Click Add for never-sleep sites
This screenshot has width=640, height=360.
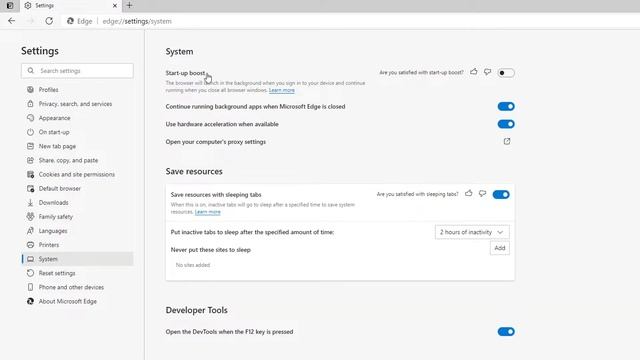500,248
